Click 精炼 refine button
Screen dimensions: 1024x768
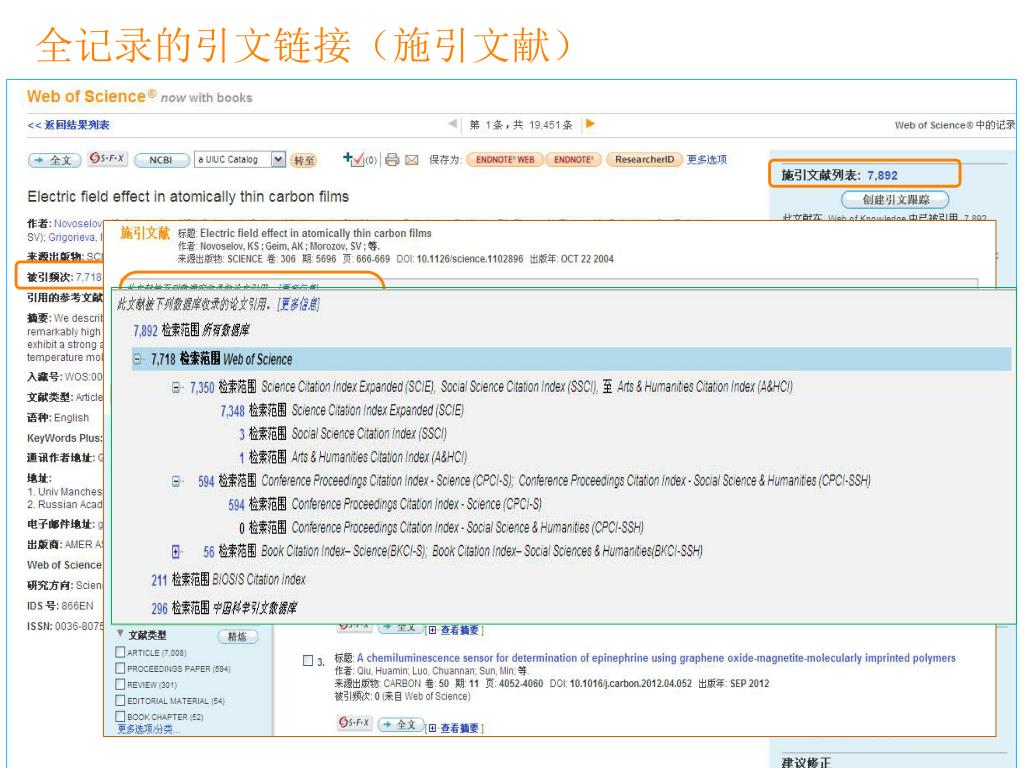[238, 637]
